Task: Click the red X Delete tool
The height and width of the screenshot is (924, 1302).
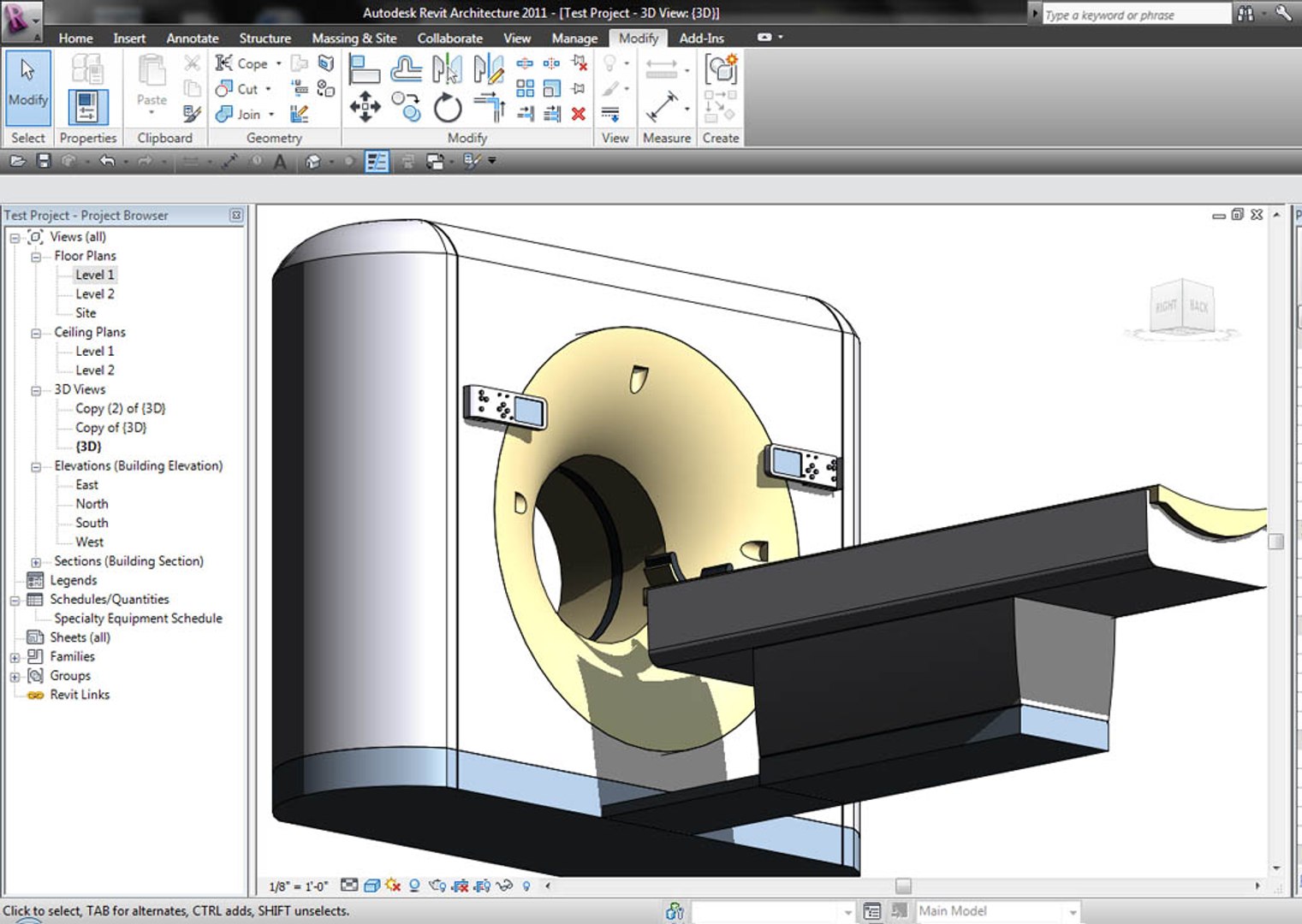Action: (x=579, y=114)
